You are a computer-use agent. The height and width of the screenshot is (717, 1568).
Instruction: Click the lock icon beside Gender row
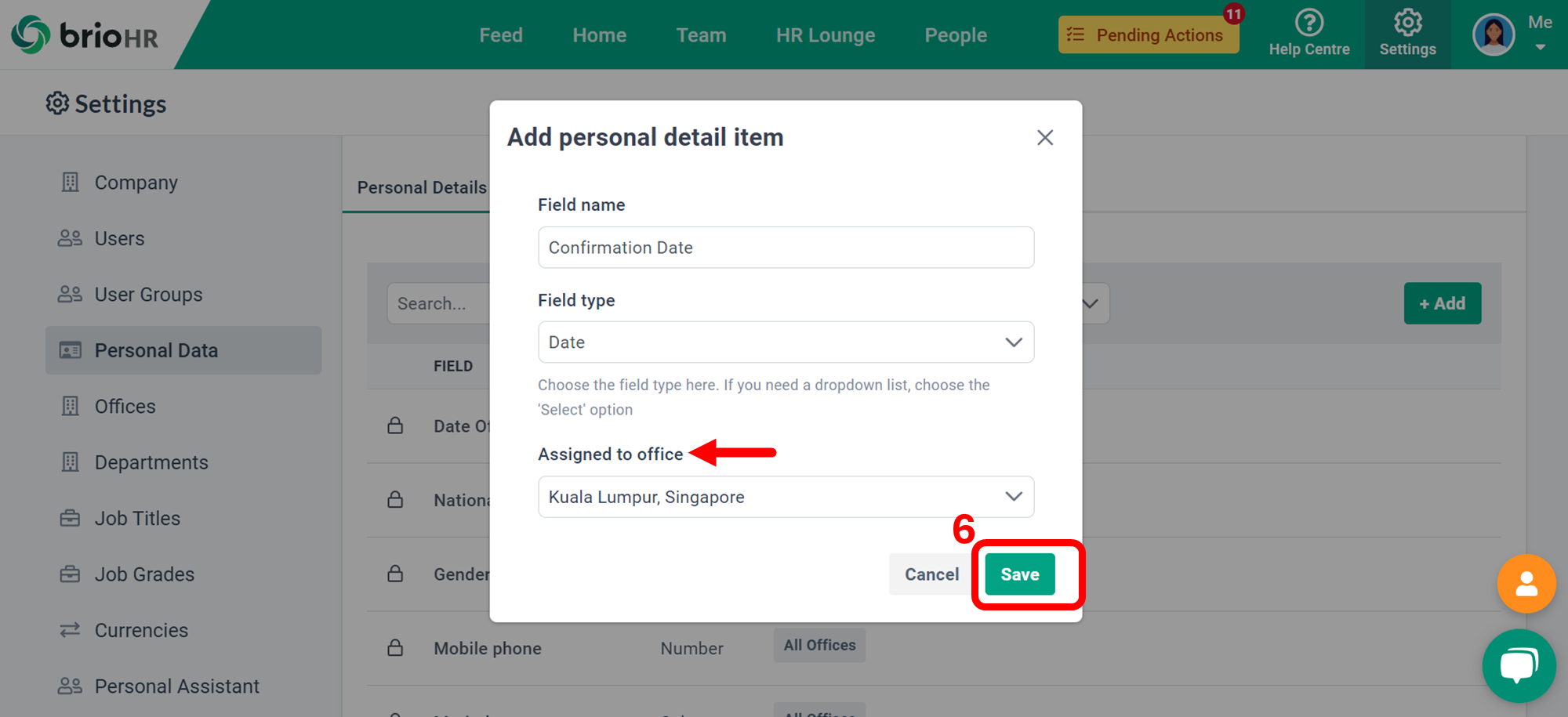coord(395,574)
